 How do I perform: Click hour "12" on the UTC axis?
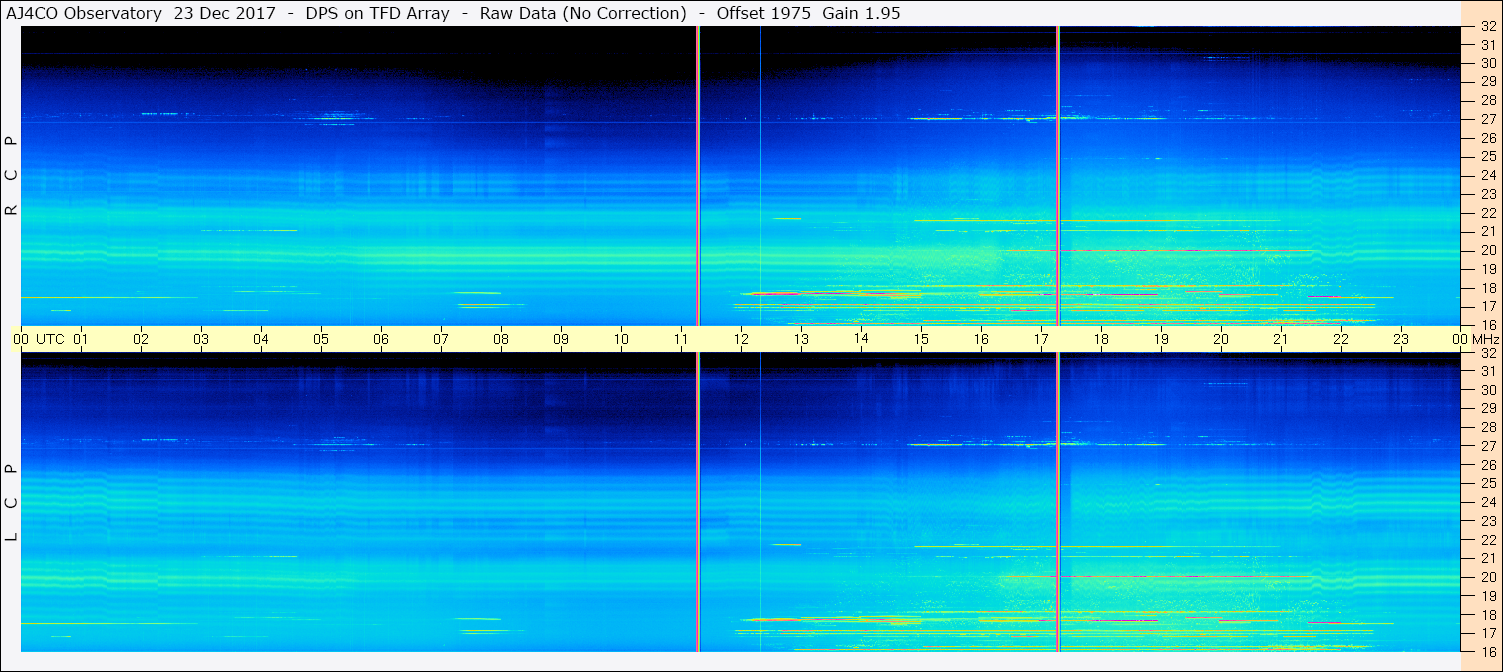741,339
